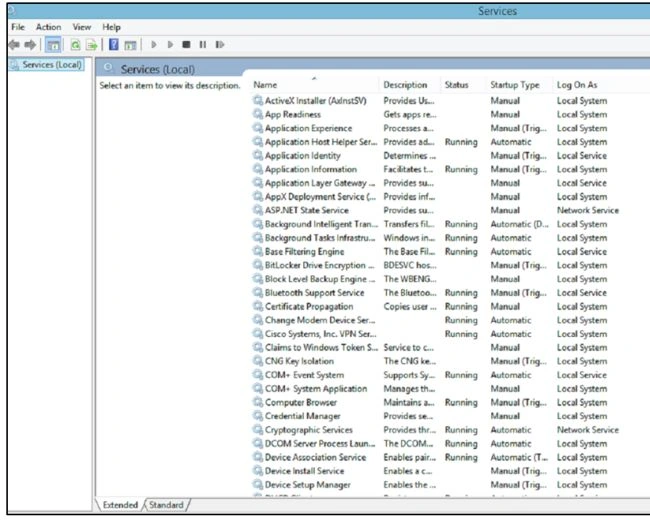Switch to the Extended tab

click(x=120, y=505)
